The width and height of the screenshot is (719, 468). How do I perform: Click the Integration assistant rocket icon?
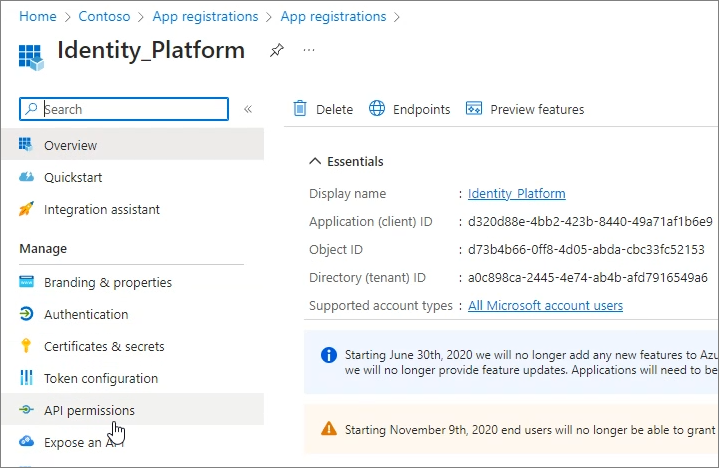[27, 209]
